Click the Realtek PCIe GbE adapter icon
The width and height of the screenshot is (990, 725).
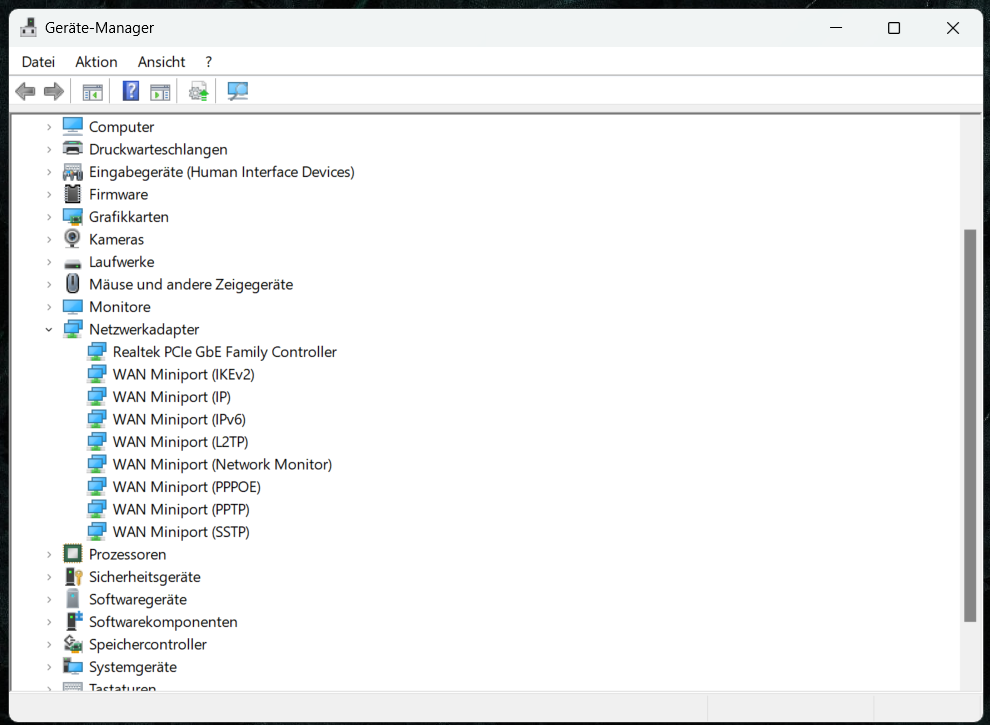[97, 352]
